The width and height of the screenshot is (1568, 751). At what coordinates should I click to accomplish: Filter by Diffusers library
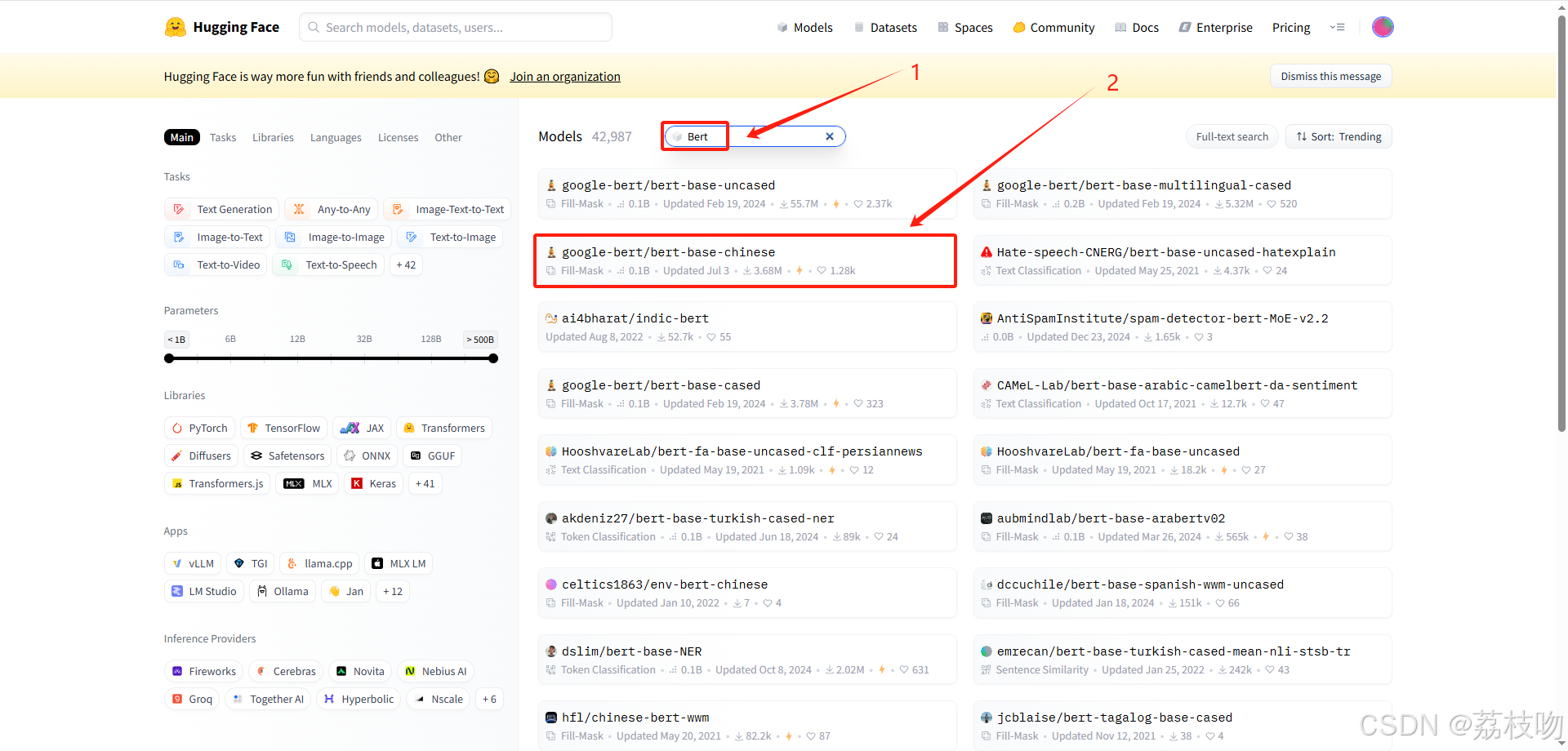click(201, 455)
